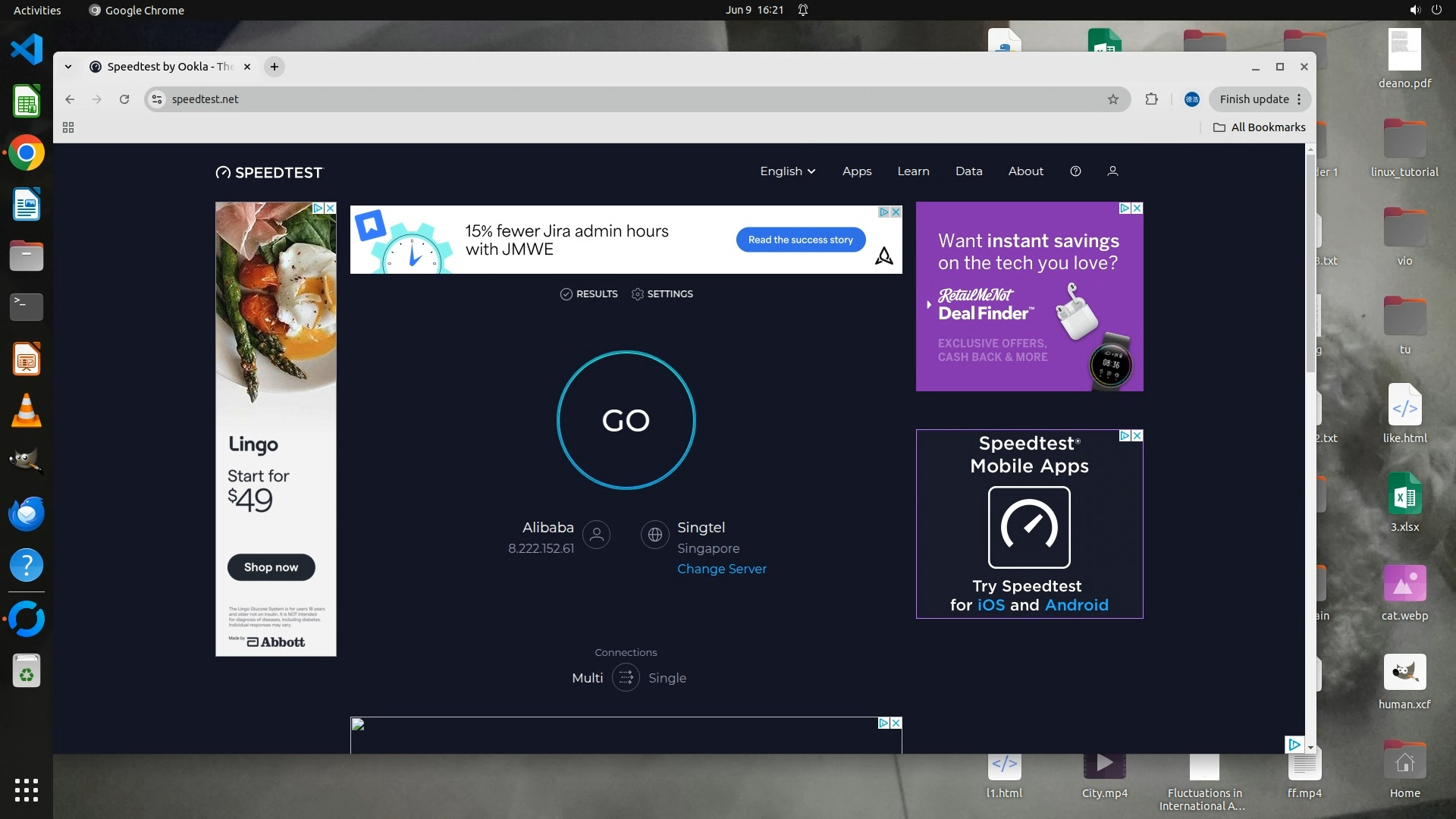Select Single connection mode

[x=667, y=678]
